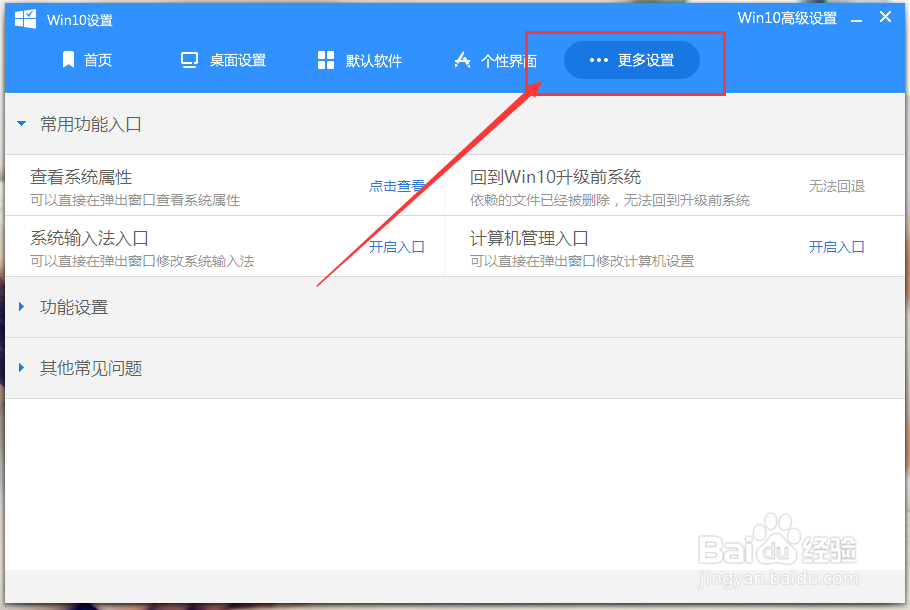The image size is (910, 610).
Task: Click description 可以直接在弹出窗口查看系统属性
Action: pos(135,200)
